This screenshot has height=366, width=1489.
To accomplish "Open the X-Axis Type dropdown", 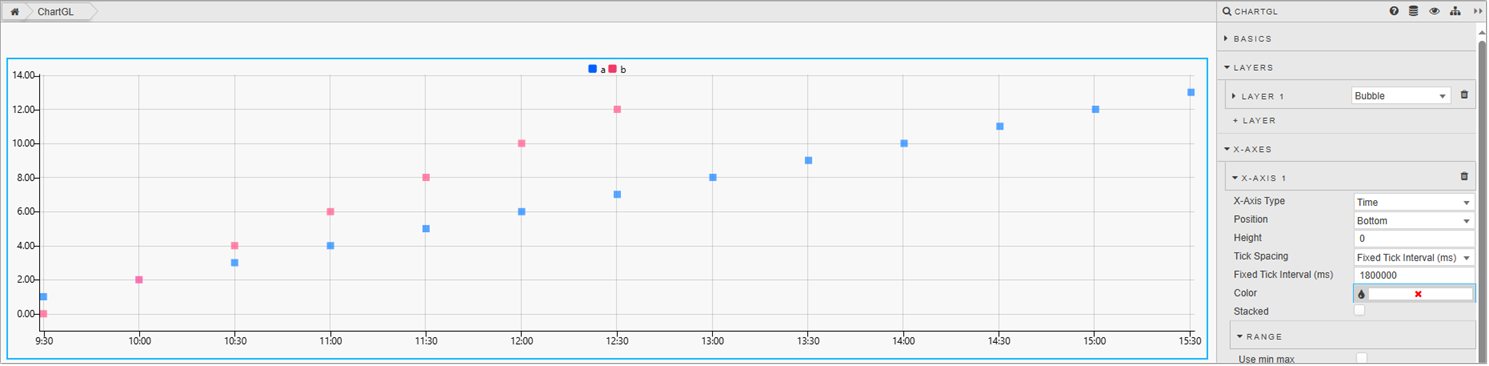I will click(1414, 202).
